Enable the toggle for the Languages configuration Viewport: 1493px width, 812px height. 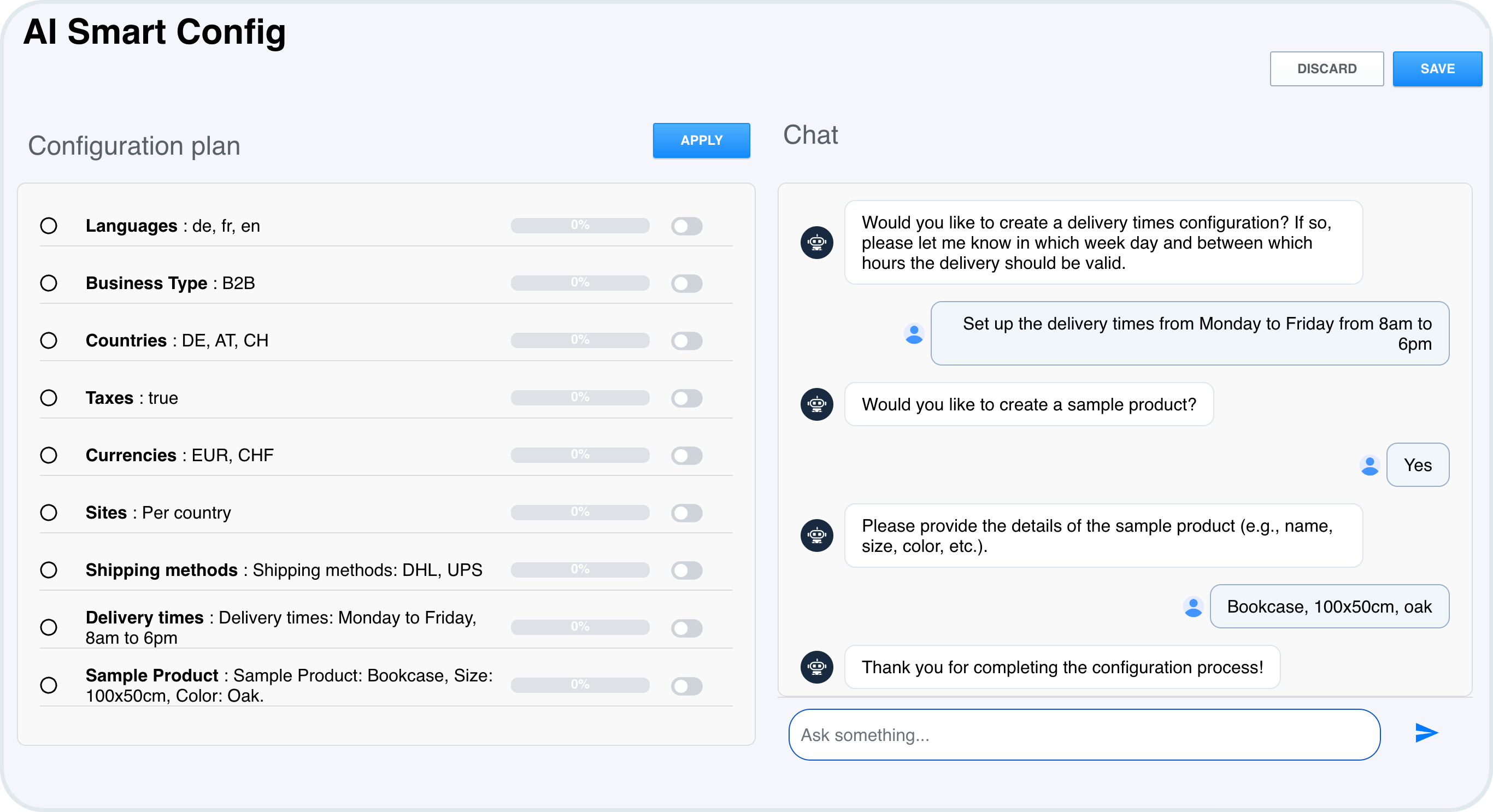[x=687, y=226]
